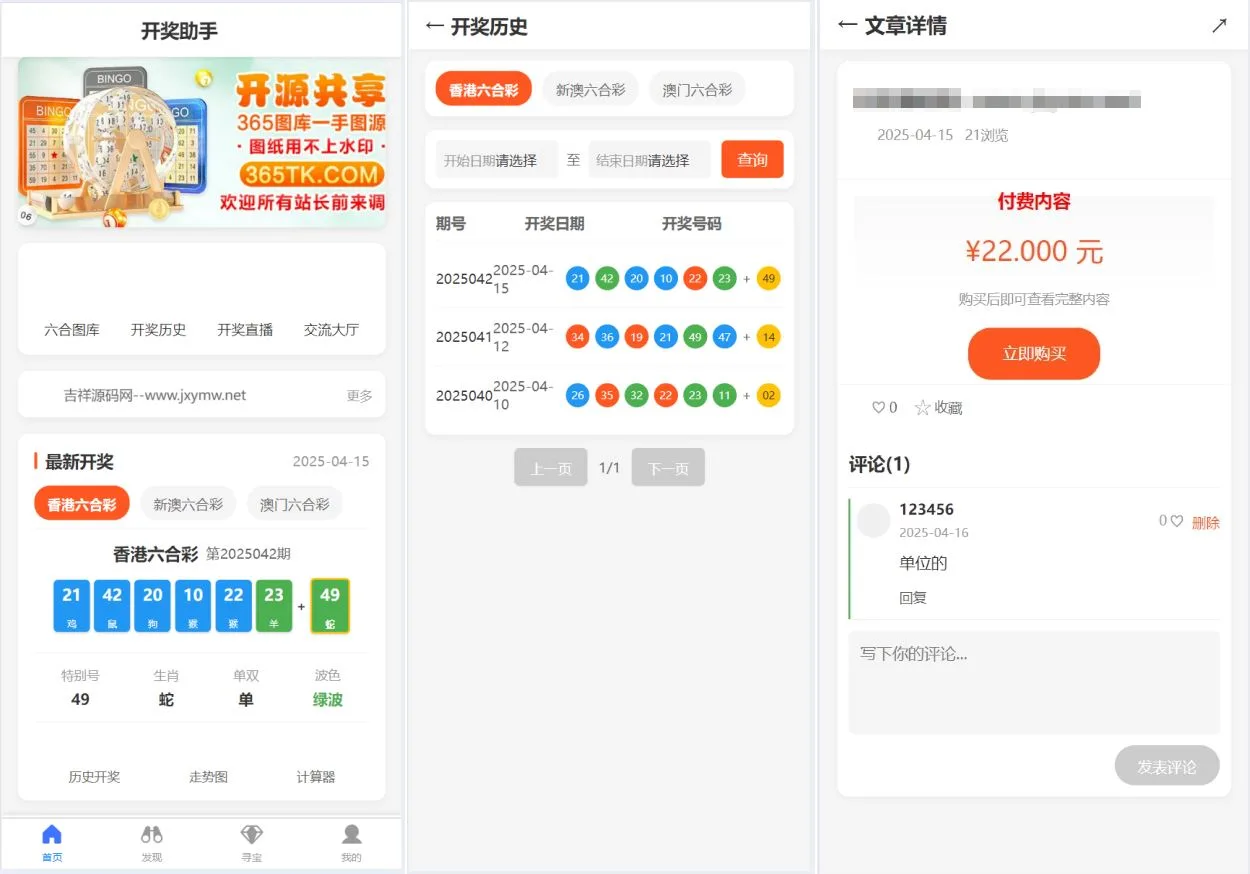Viewport: 1250px width, 874px height.
Task: Click 删除 to delete the comment
Action: point(1206,522)
